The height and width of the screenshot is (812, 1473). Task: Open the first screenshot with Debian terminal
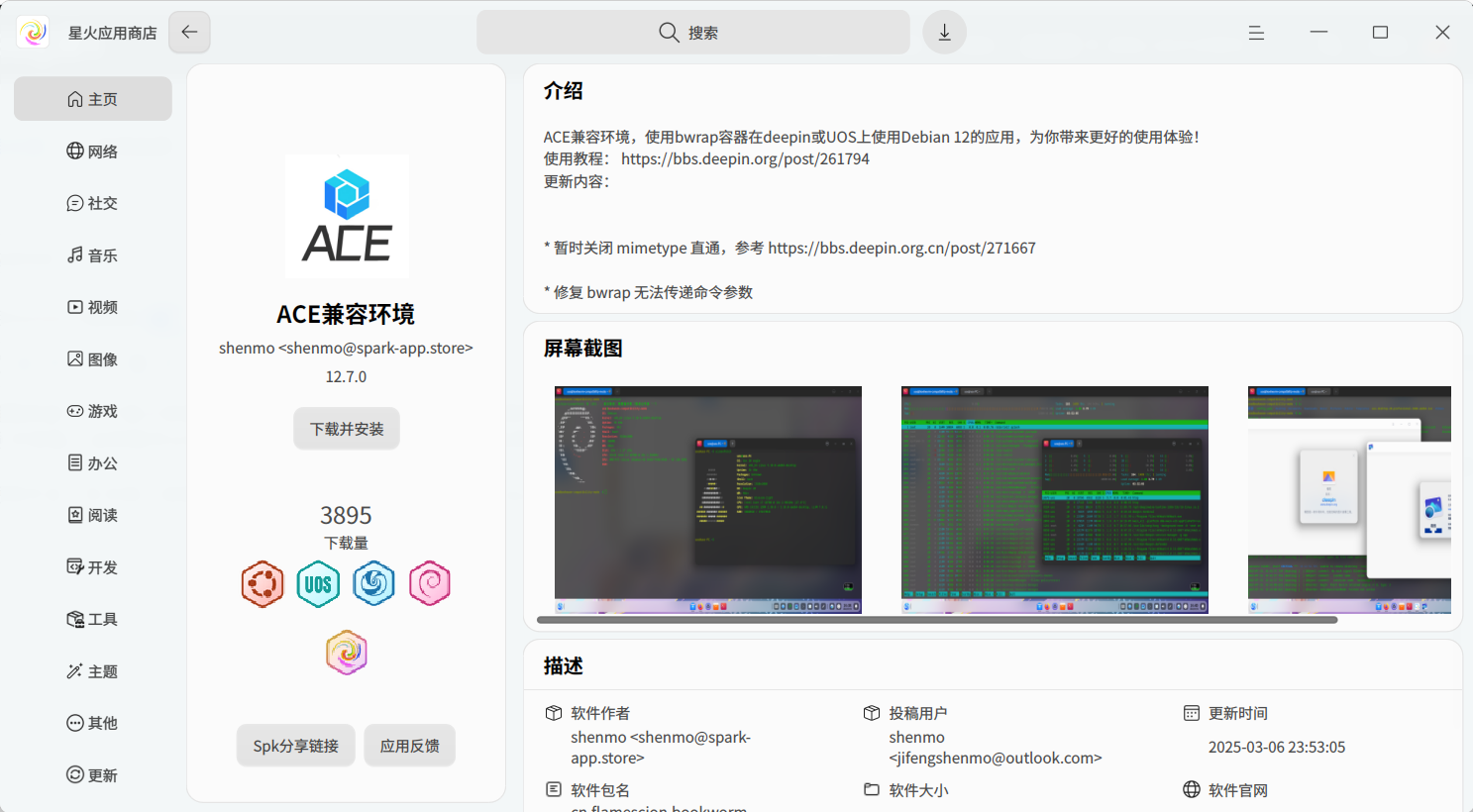pyautogui.click(x=708, y=500)
